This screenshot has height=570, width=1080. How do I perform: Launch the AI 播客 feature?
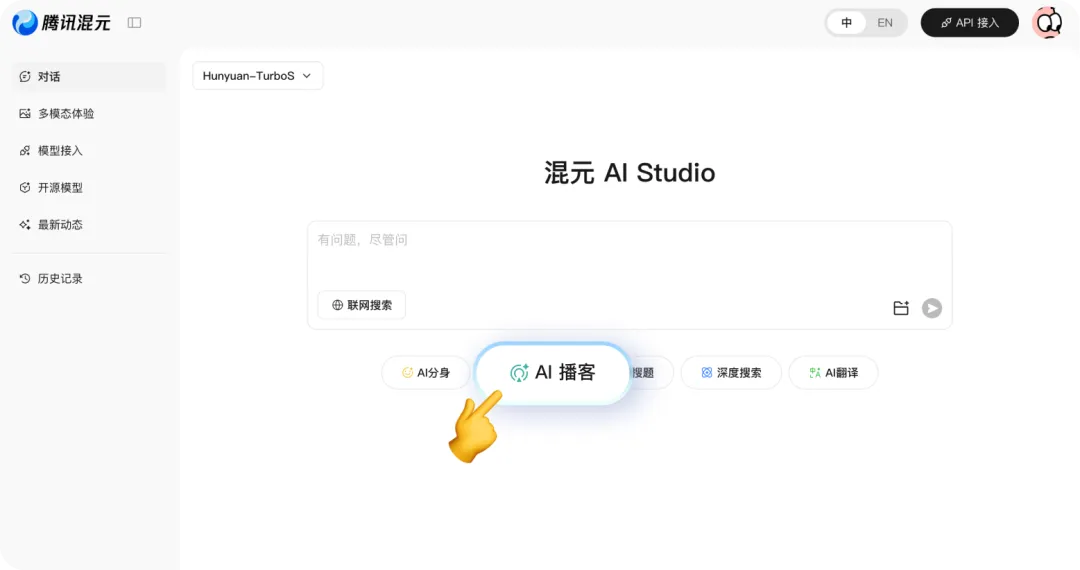click(x=553, y=373)
